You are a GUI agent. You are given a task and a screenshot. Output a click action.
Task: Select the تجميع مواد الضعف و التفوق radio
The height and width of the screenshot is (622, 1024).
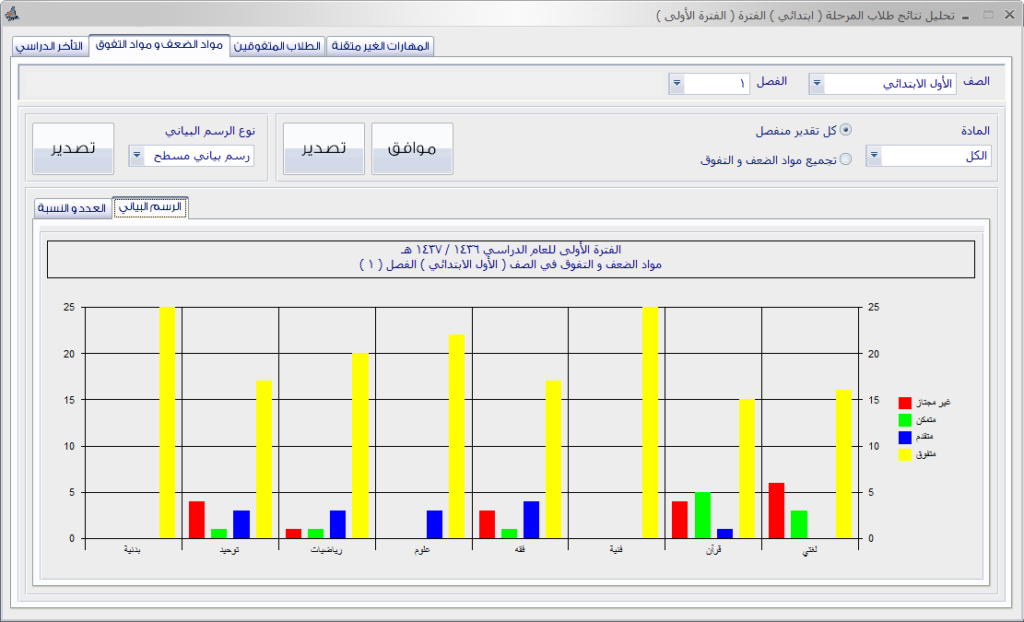pos(846,159)
